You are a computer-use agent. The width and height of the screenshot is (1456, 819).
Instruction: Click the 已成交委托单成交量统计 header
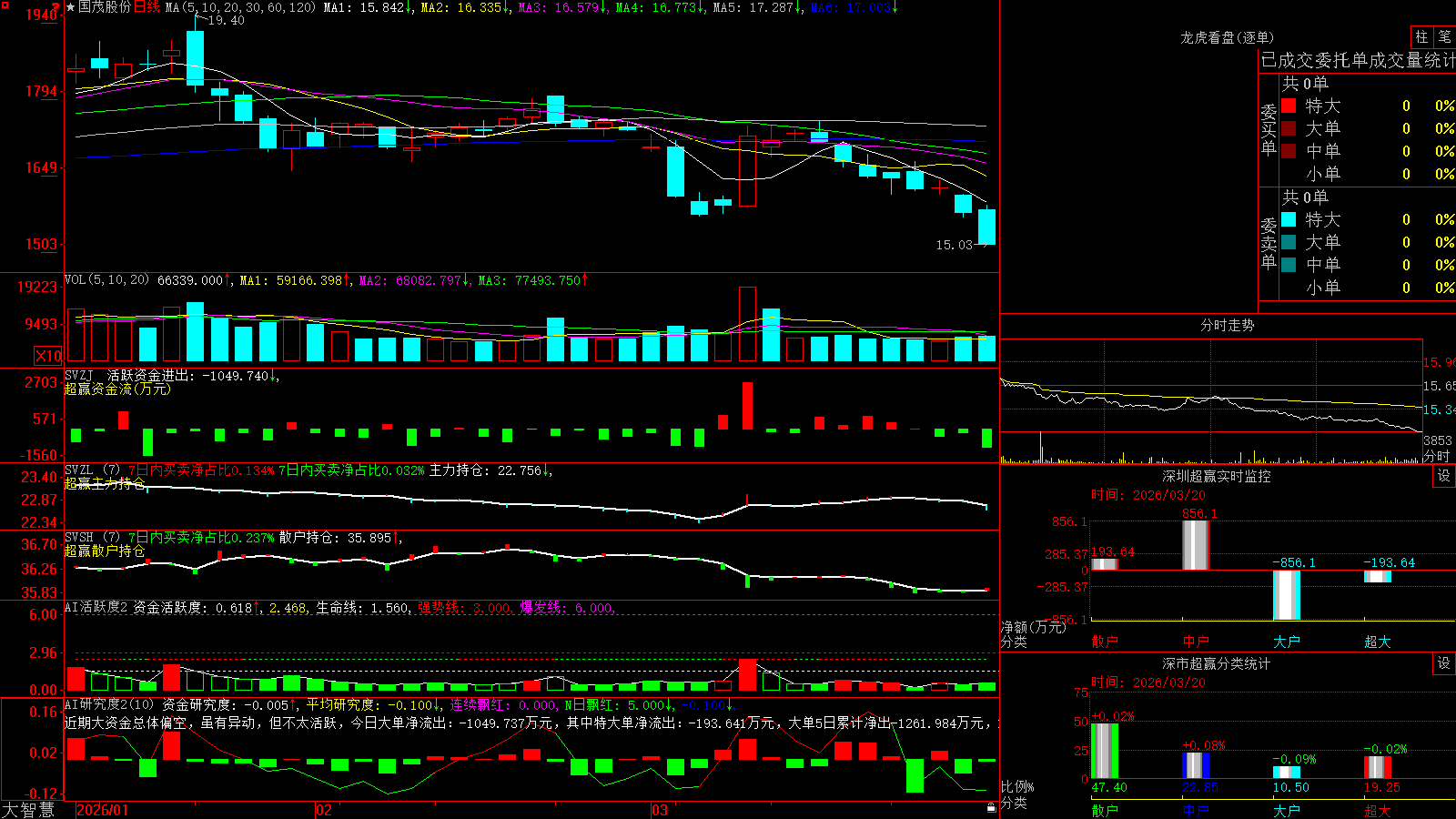(x=1358, y=60)
